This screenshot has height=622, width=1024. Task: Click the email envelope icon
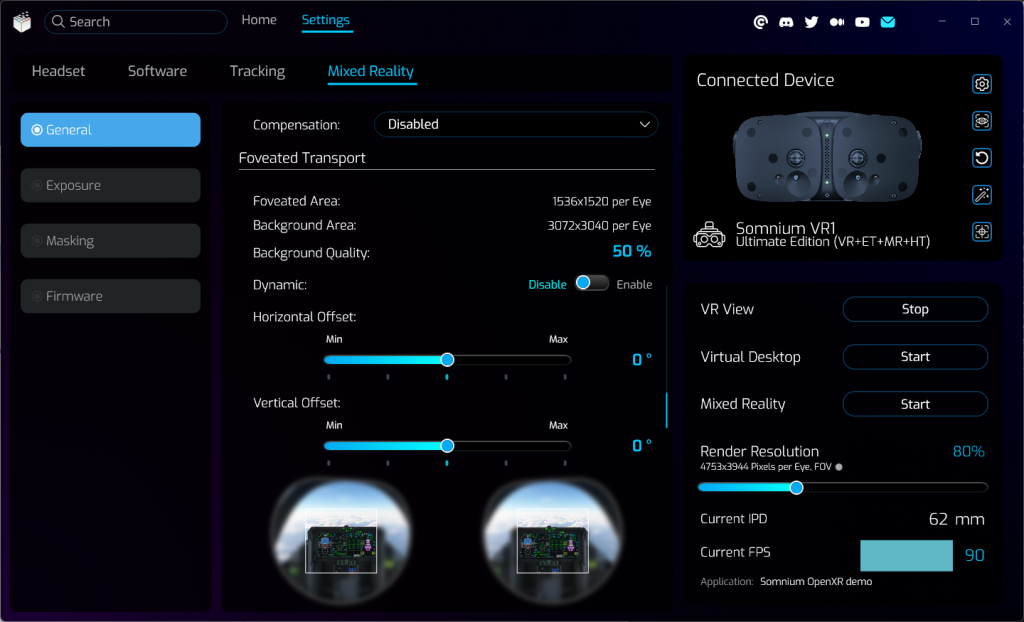(887, 22)
